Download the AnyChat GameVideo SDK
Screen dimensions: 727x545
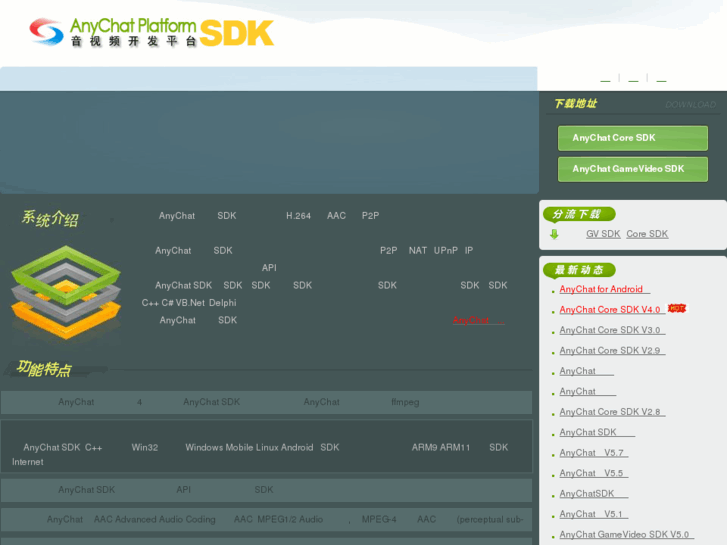[633, 169]
